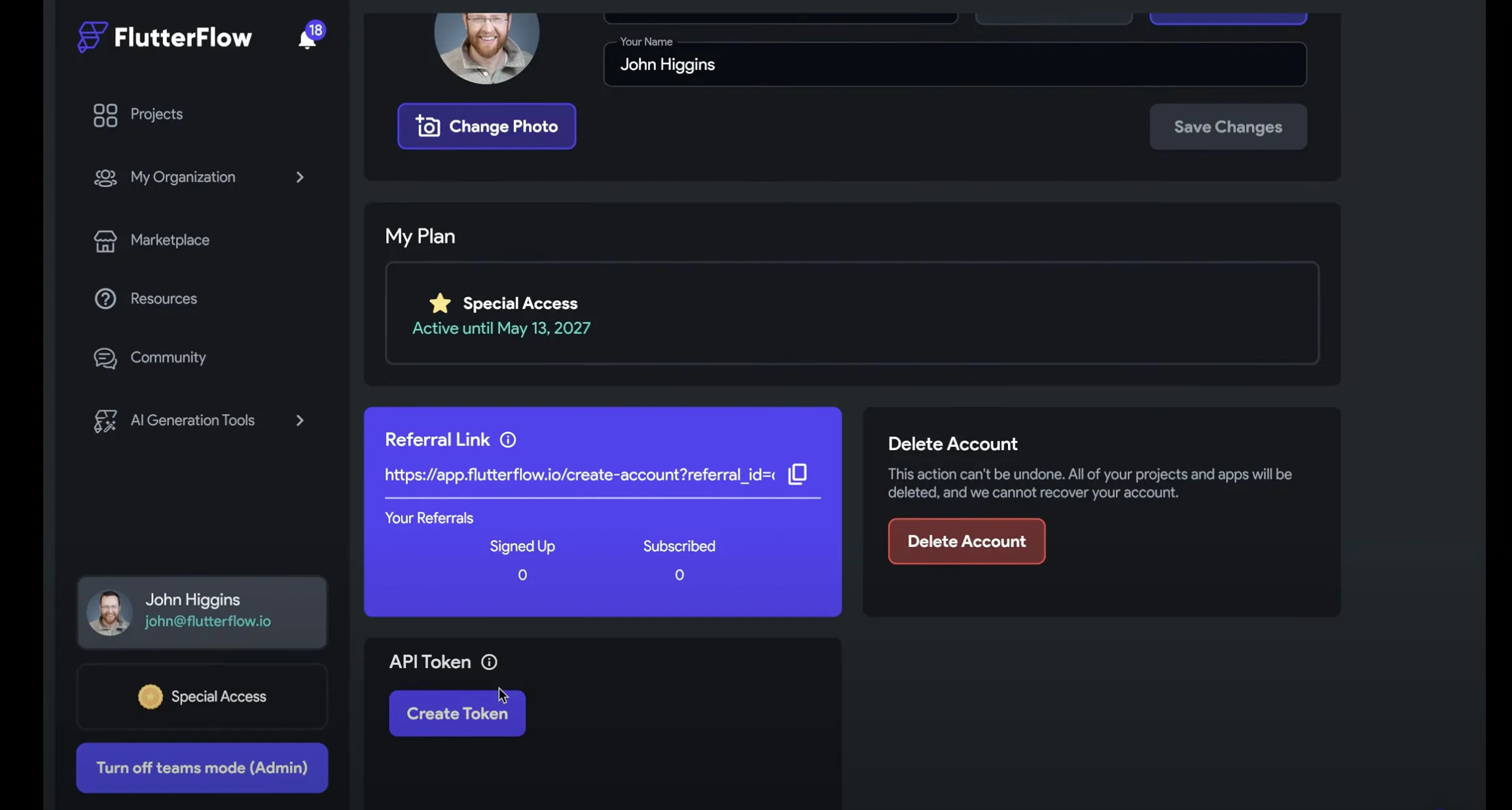Show info about Referral Link
This screenshot has height=810, width=1512.
(508, 440)
